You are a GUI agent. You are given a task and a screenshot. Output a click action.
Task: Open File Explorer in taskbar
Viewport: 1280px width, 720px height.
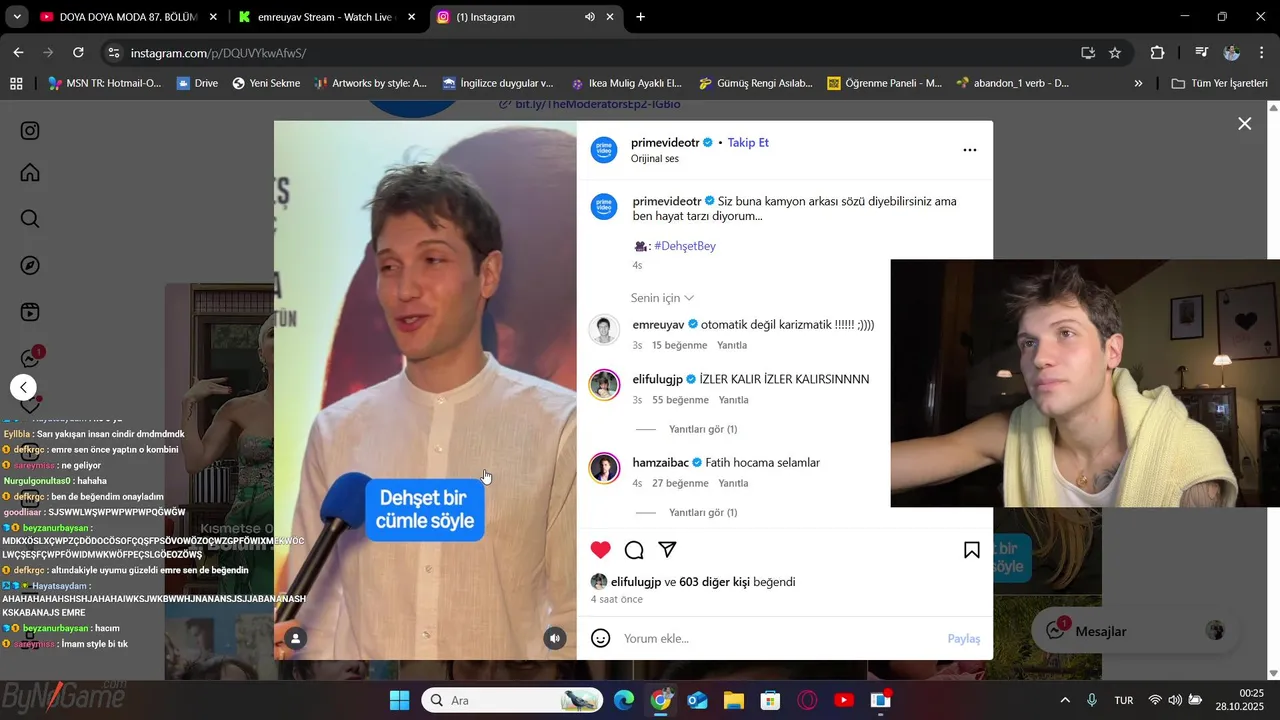tap(734, 700)
